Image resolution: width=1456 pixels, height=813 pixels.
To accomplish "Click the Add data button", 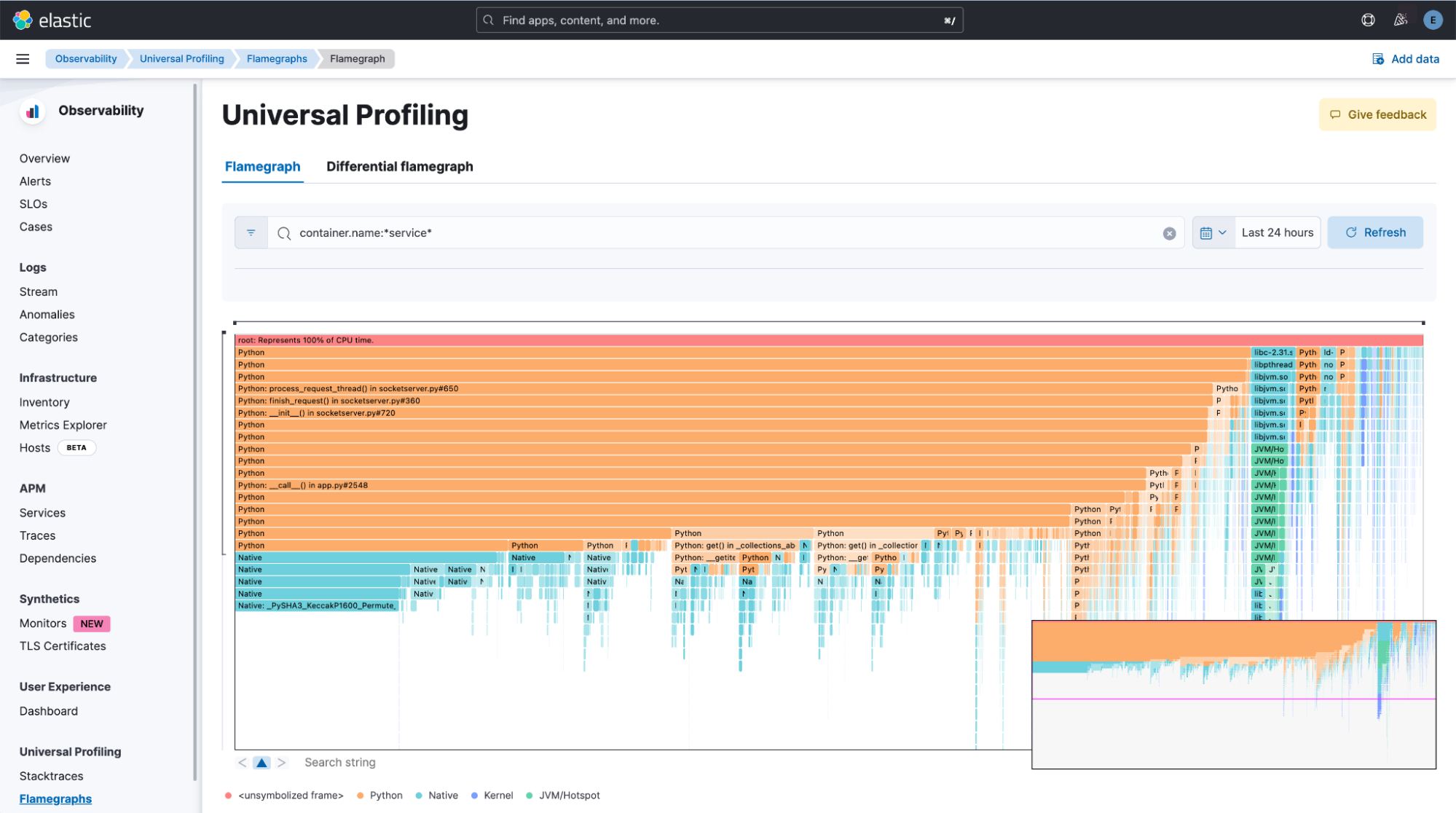I will (1405, 58).
